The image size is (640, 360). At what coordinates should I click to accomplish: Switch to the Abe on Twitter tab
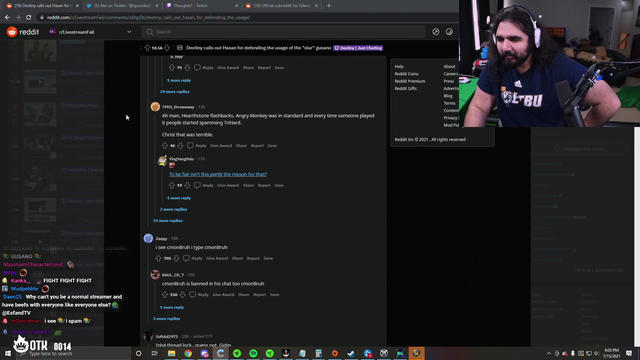pyautogui.click(x=122, y=6)
